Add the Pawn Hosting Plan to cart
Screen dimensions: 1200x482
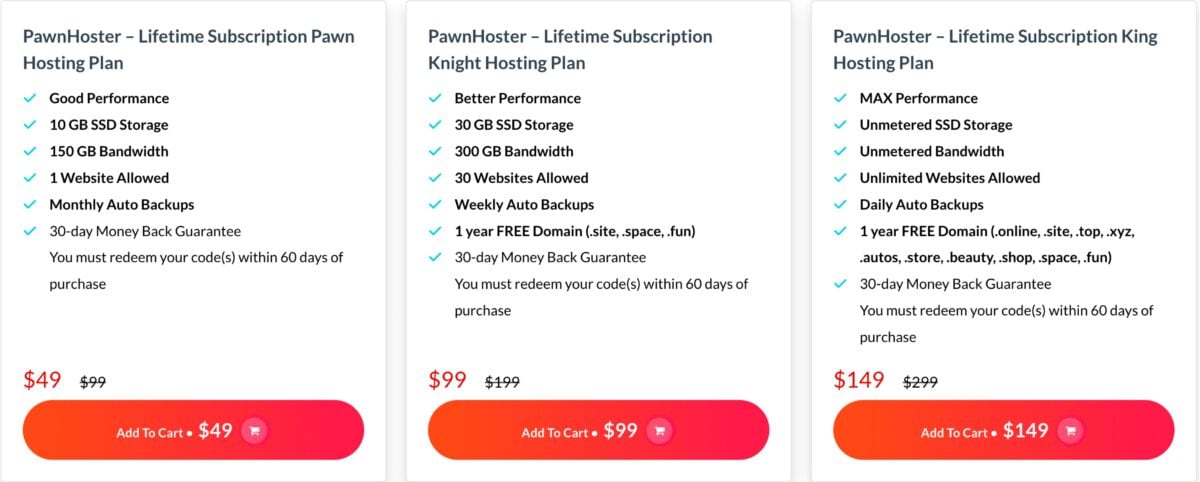[x=193, y=430]
